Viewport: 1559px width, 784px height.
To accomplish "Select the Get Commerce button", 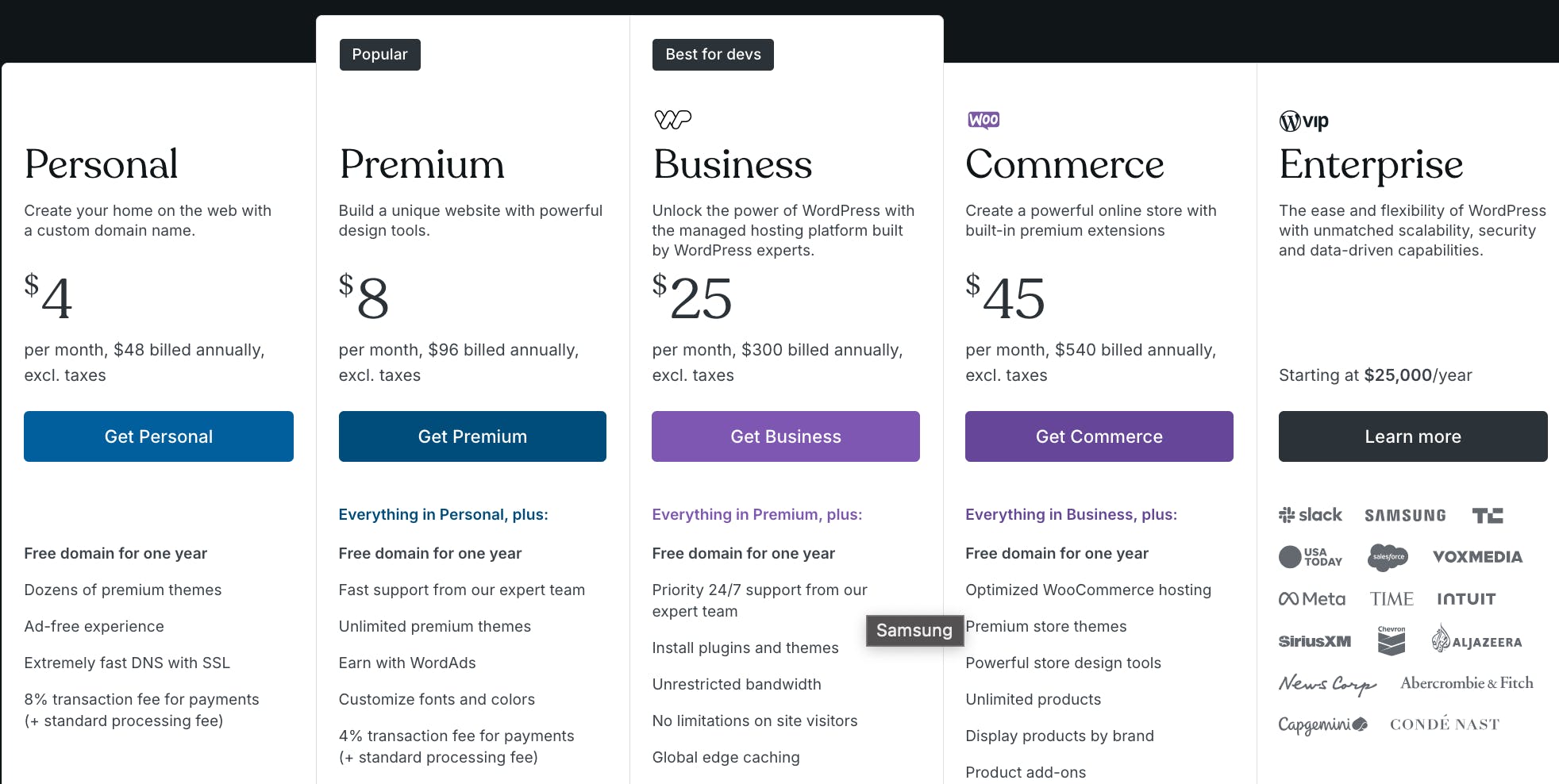I will (x=1099, y=436).
